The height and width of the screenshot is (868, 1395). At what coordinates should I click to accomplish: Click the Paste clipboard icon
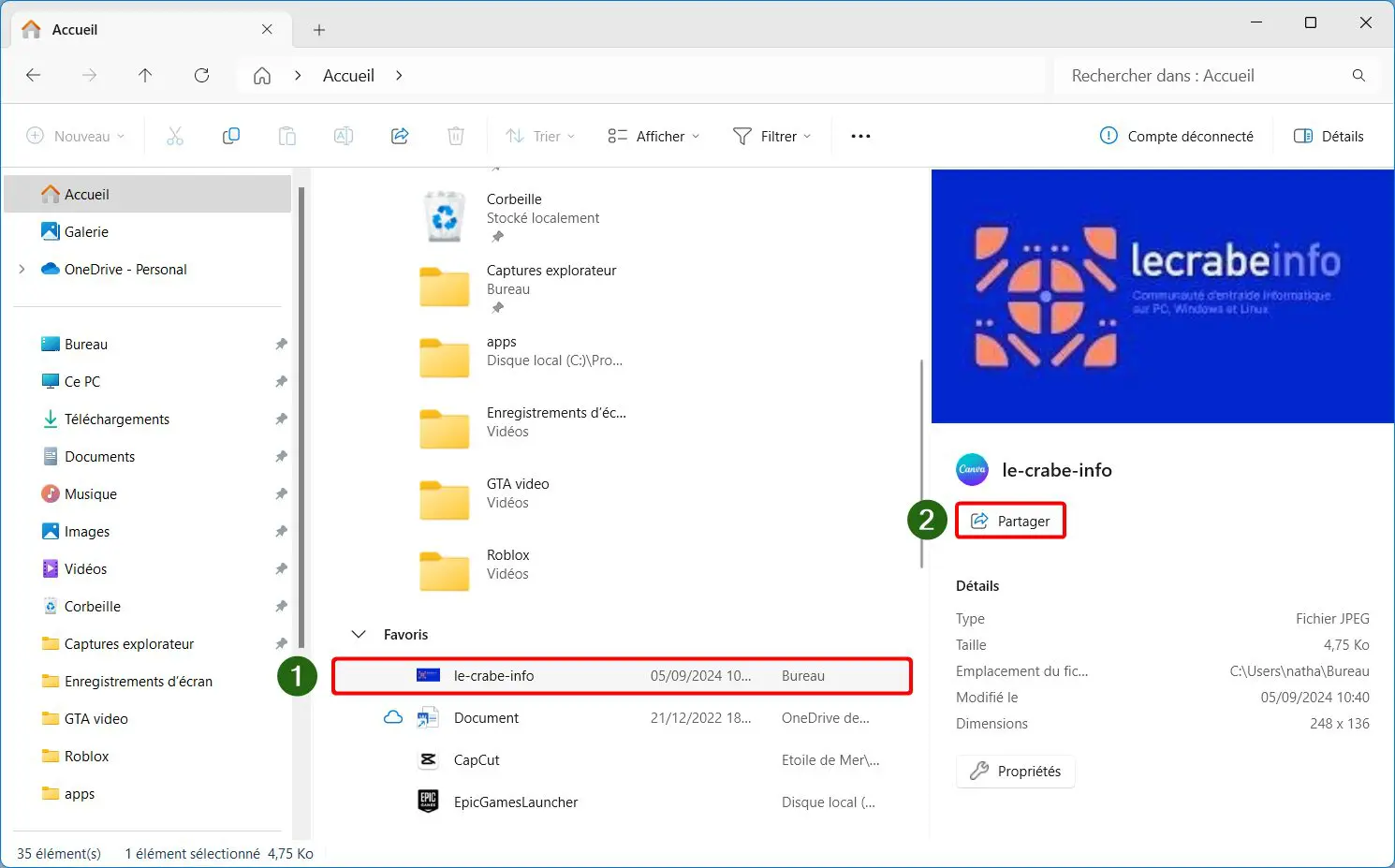click(287, 137)
